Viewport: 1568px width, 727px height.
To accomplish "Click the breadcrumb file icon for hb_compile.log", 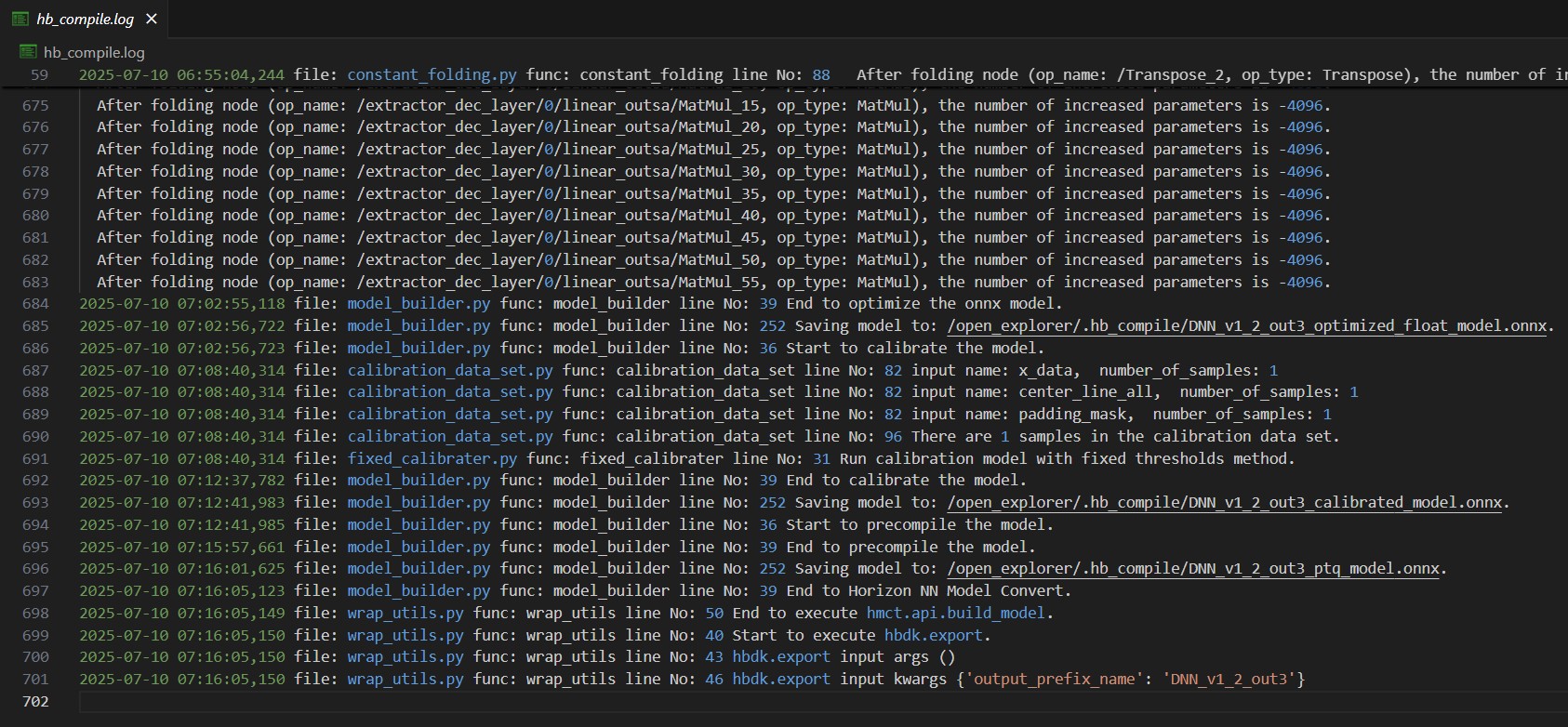I will click(28, 52).
